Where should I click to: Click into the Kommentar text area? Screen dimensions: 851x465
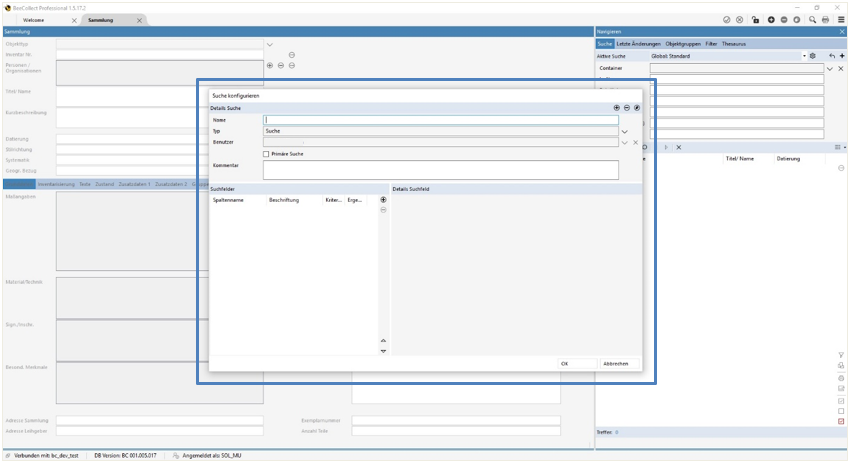[440, 170]
